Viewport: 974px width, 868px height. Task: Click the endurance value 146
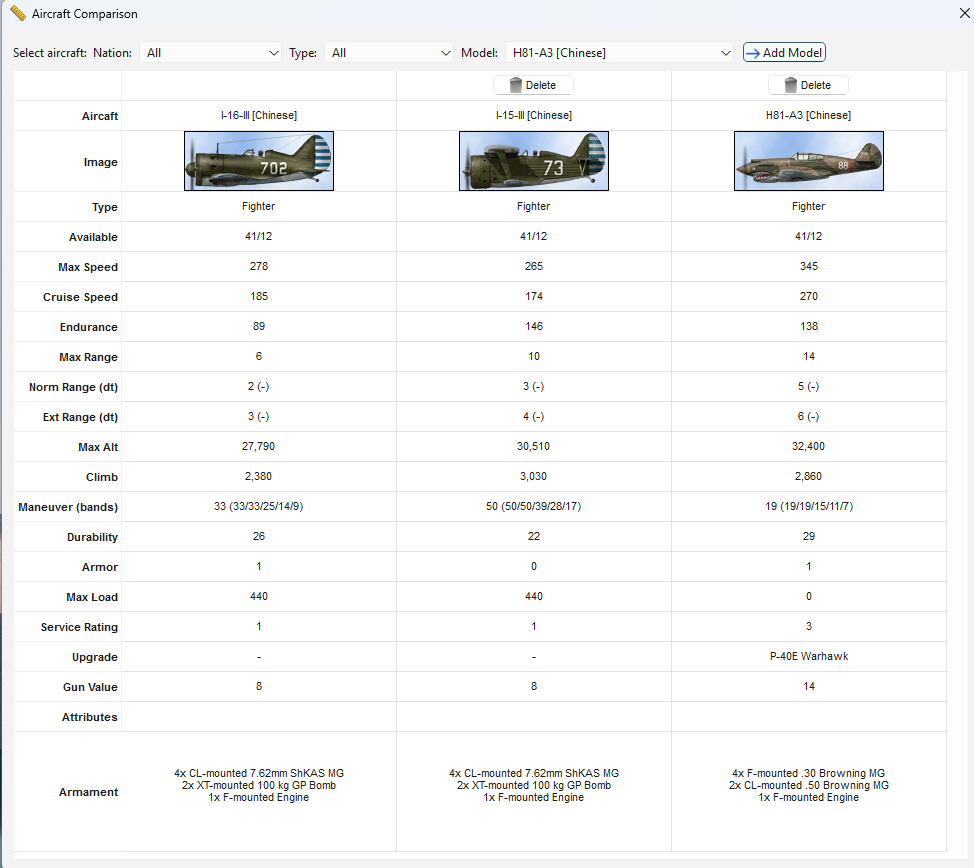tap(534, 326)
